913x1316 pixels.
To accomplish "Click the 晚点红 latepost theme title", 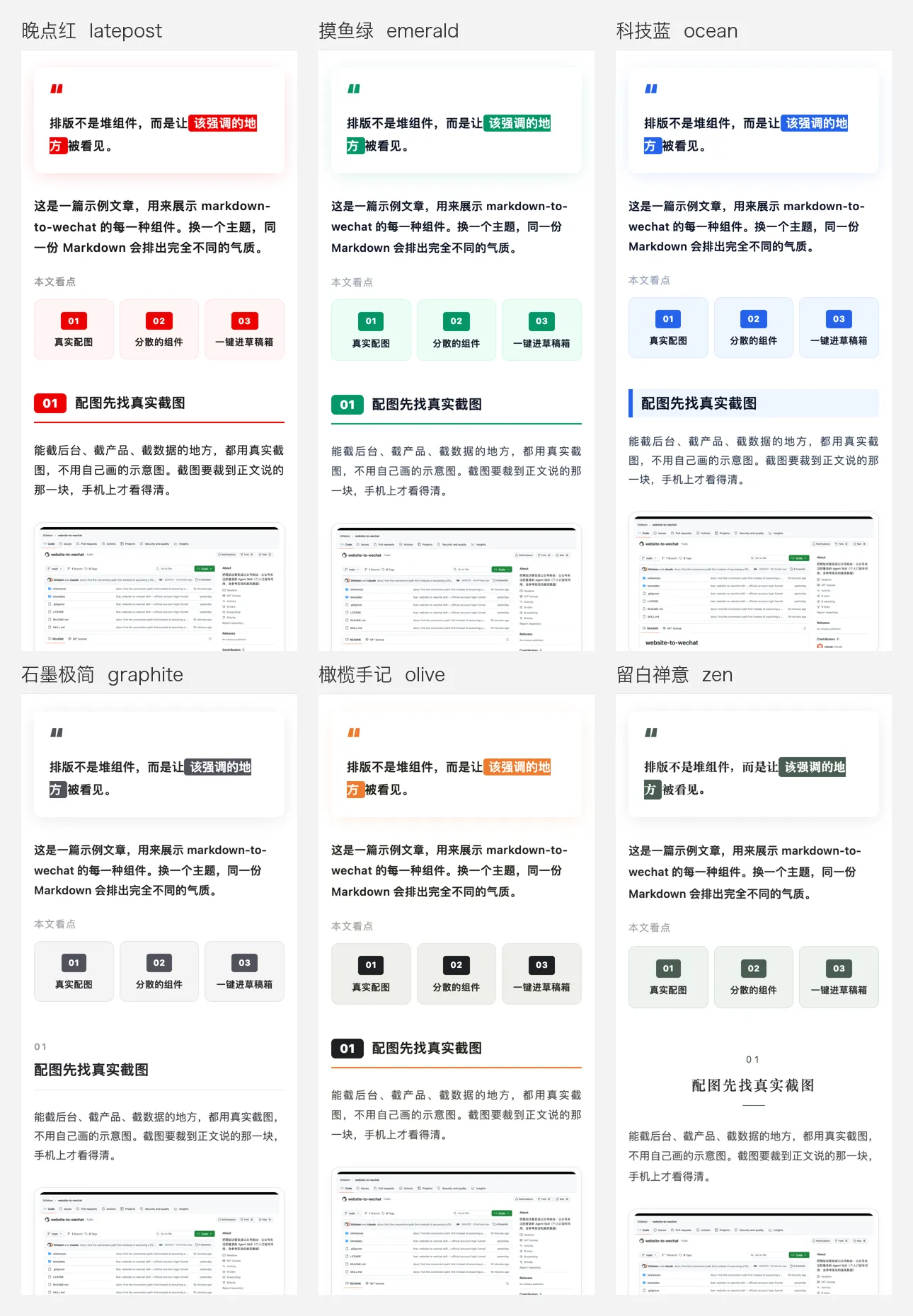I will pyautogui.click(x=92, y=31).
